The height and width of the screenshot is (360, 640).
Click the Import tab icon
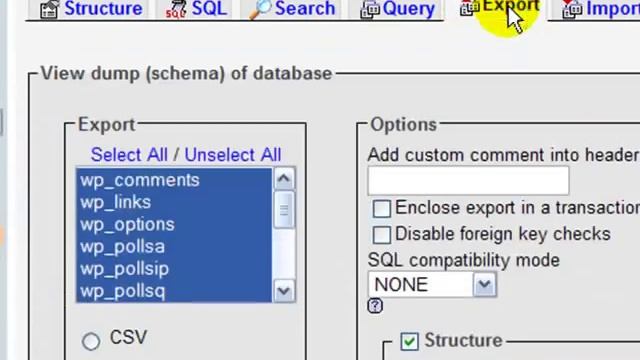click(x=572, y=9)
